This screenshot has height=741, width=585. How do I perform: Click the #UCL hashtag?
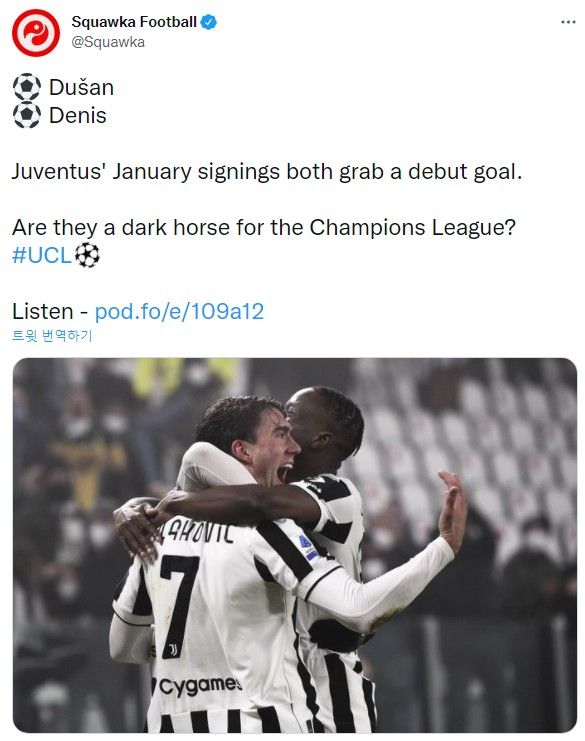tap(42, 255)
